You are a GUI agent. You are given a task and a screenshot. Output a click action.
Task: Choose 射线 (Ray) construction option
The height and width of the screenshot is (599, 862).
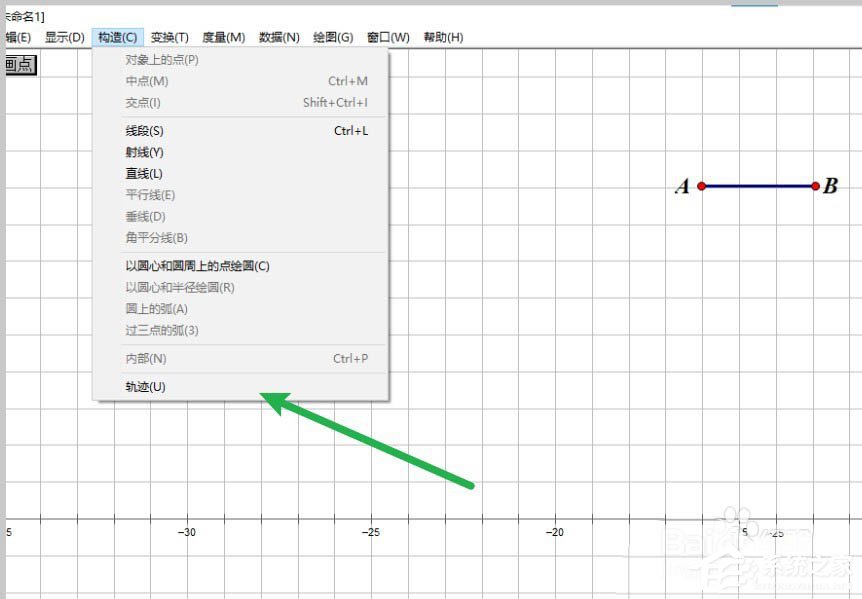(x=143, y=152)
